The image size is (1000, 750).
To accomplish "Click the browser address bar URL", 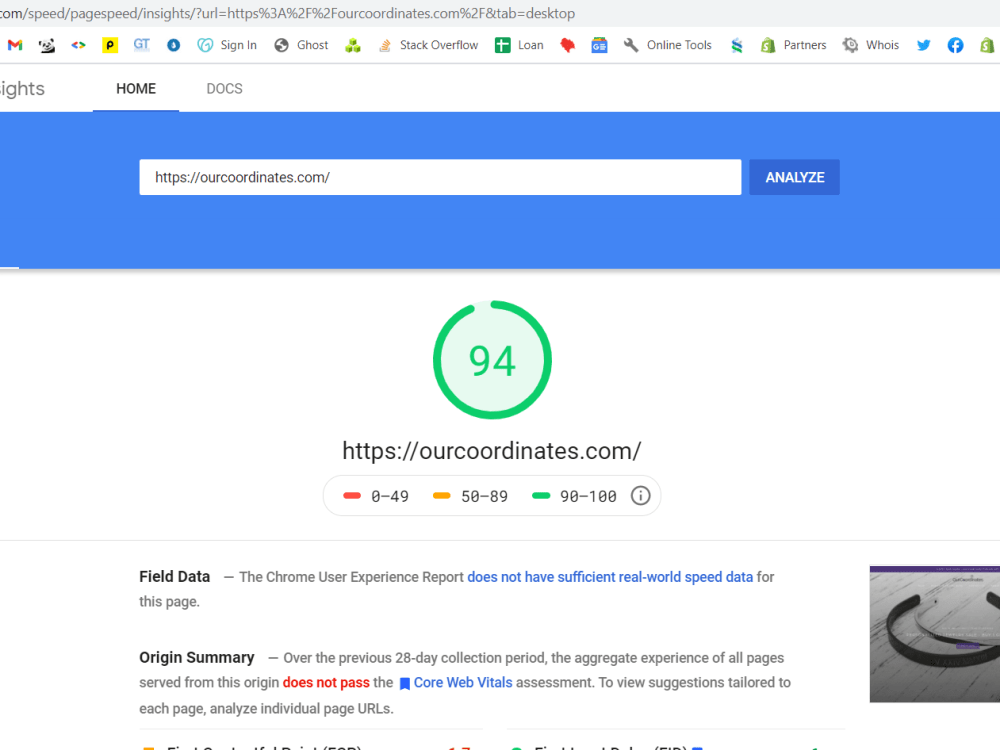I will [x=287, y=13].
